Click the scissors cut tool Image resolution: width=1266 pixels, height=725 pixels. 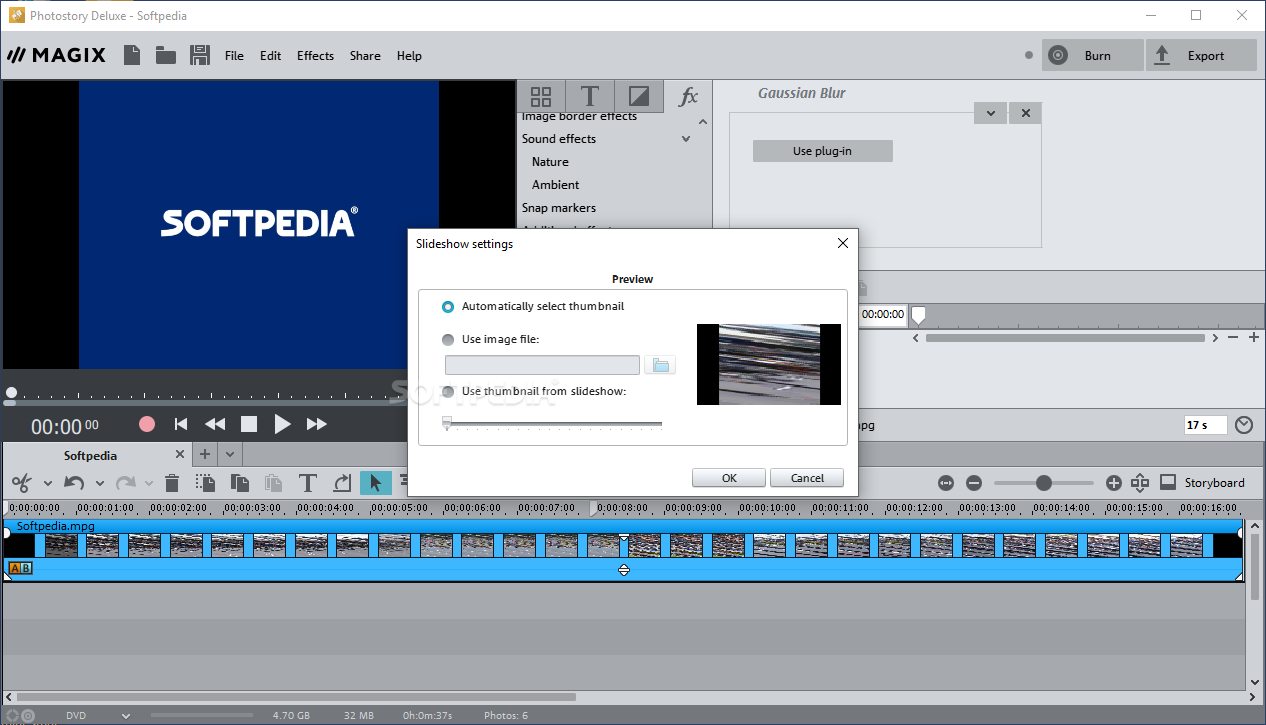click(x=20, y=483)
